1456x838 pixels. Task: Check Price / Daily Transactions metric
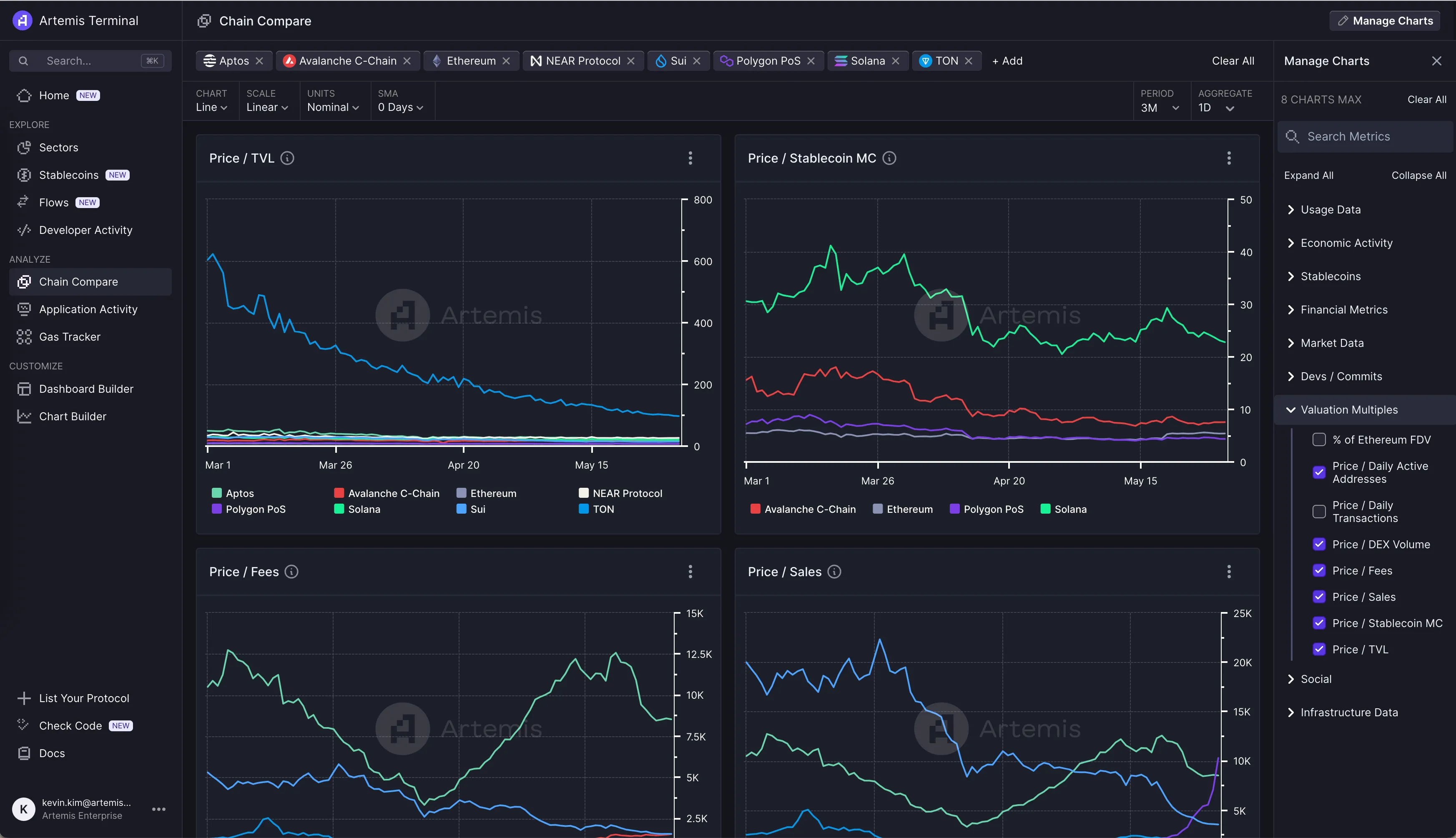click(1319, 512)
